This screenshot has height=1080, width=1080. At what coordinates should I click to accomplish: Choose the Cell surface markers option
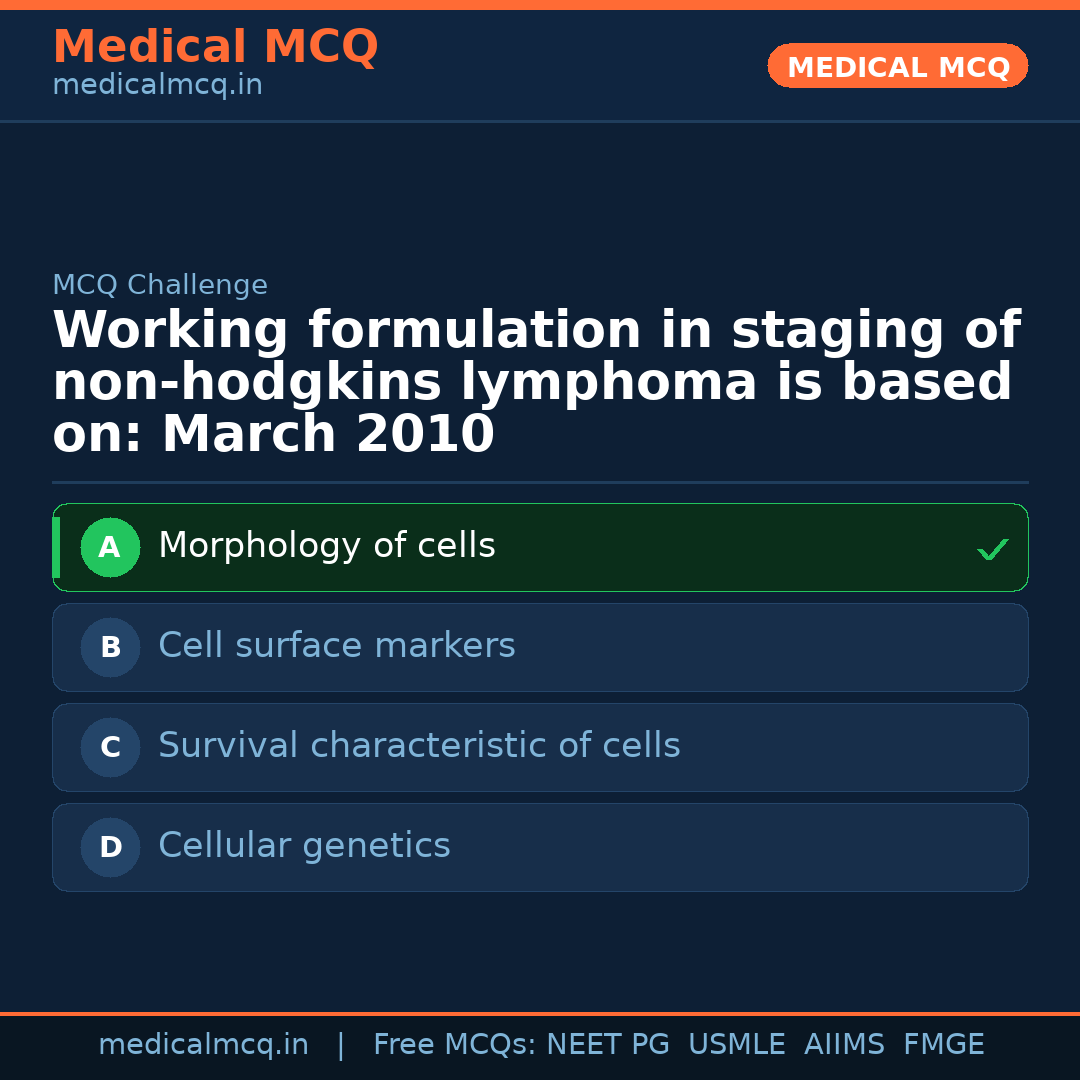[337, 646]
